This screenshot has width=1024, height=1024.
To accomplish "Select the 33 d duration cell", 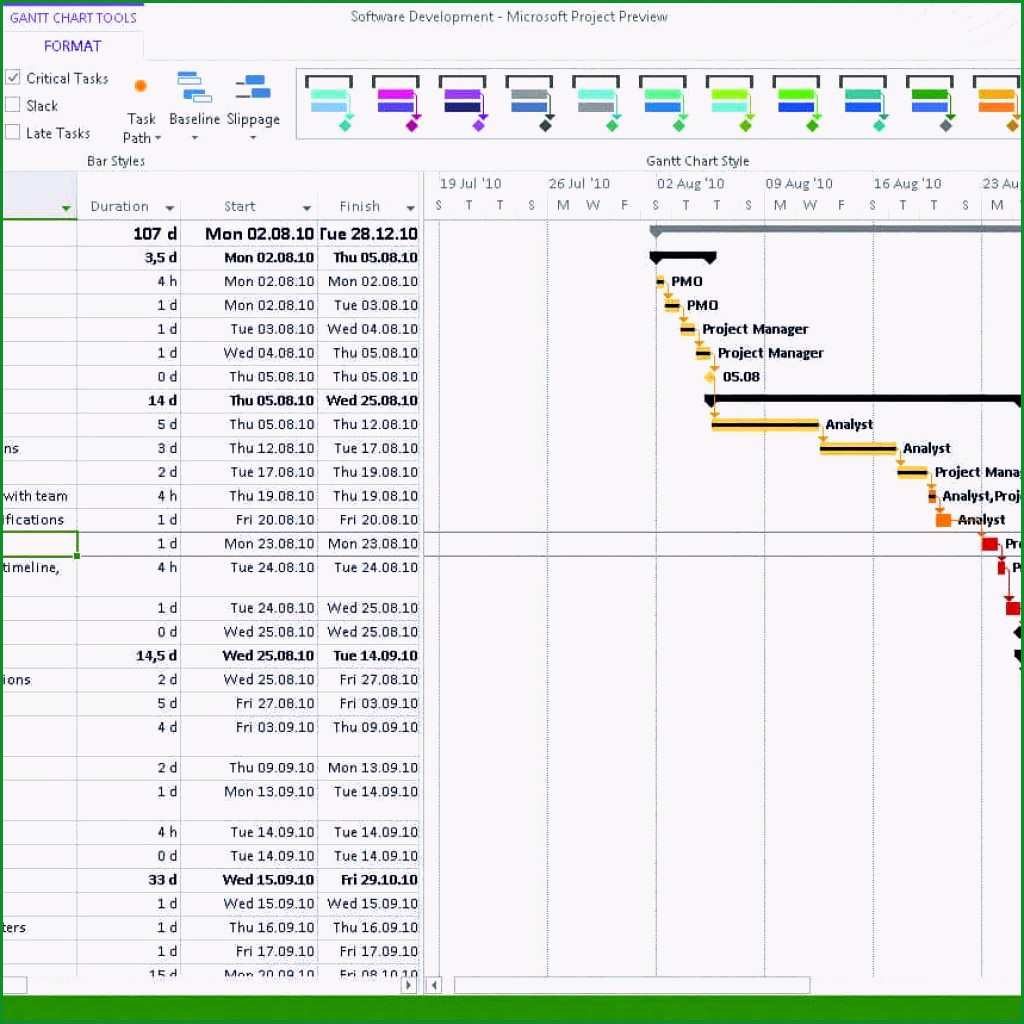I will point(129,880).
